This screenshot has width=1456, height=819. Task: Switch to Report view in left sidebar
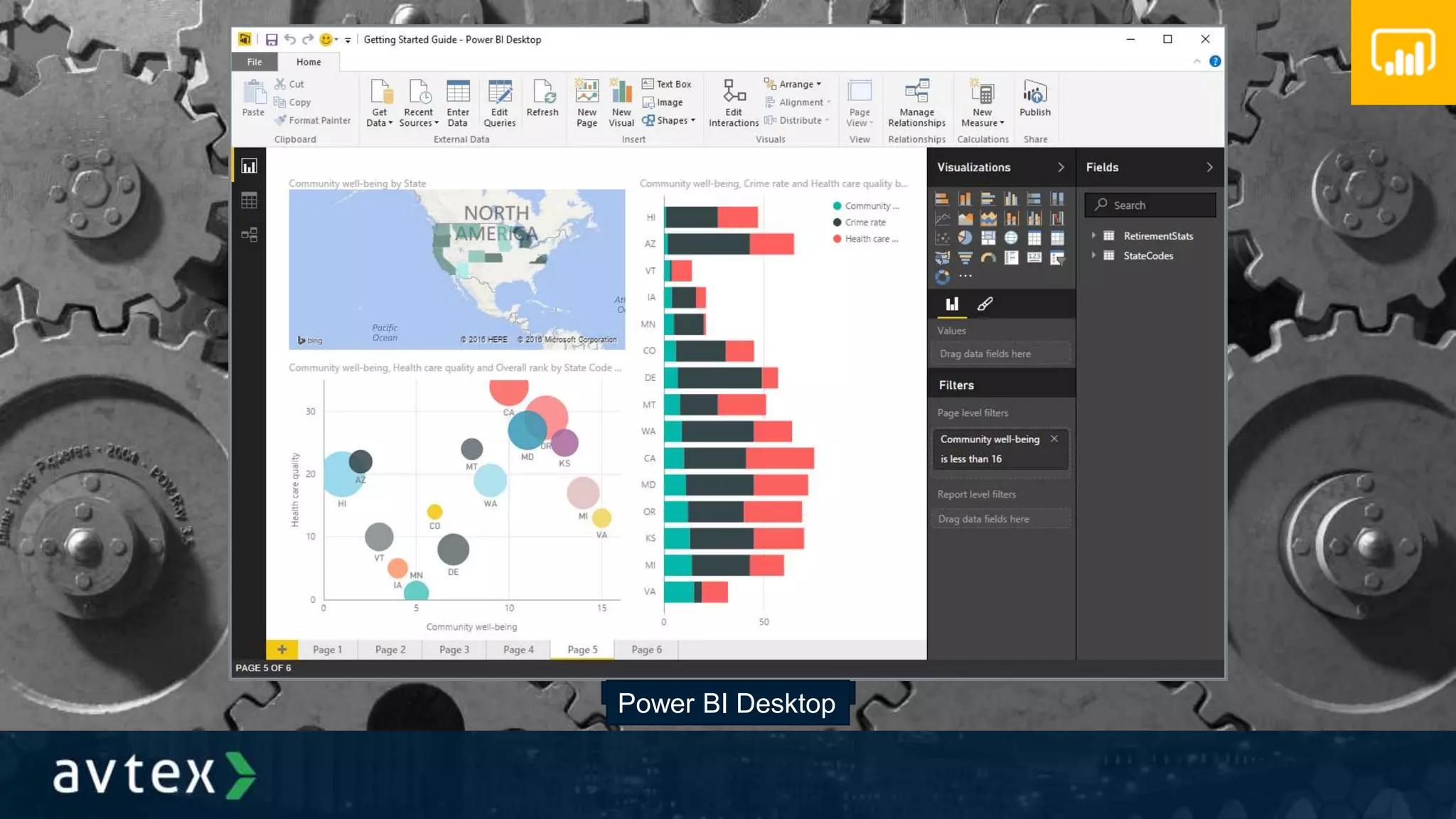249,166
